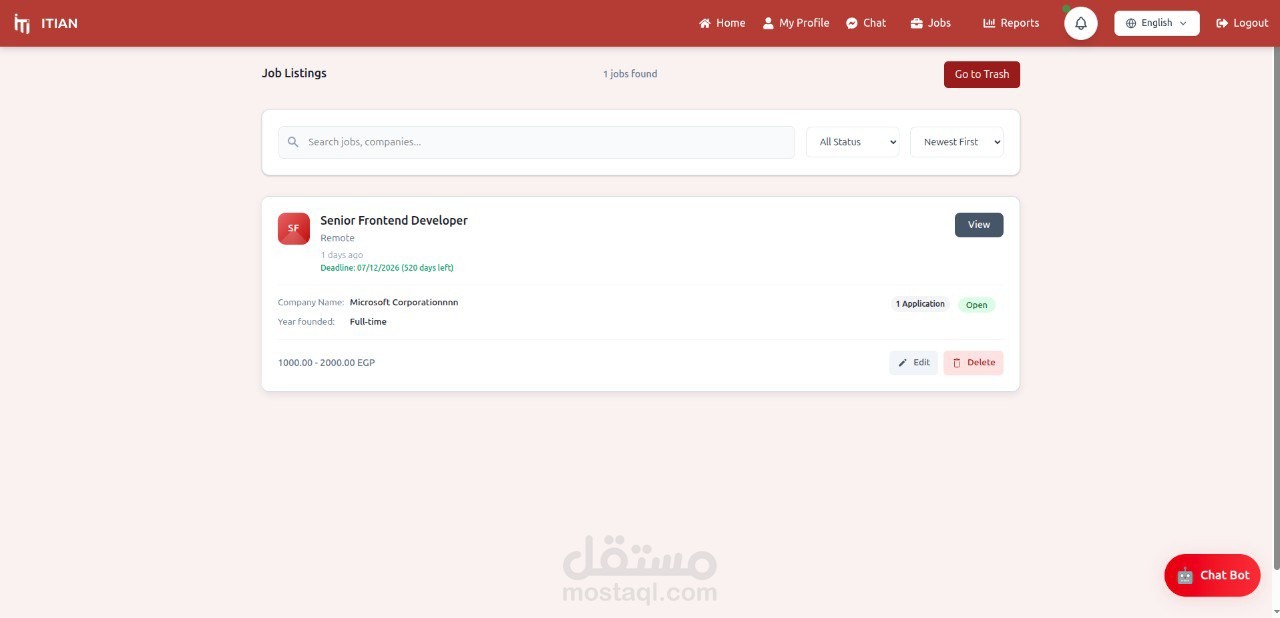Click the Open status badge
Image resolution: width=1280 pixels, height=618 pixels.
point(977,305)
